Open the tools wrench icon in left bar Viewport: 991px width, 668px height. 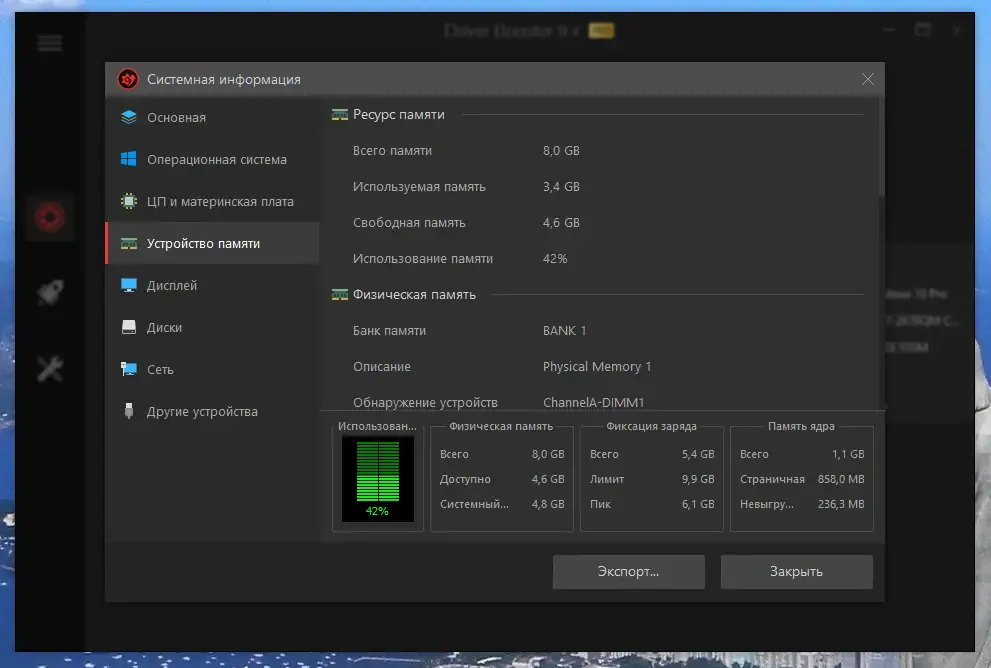coord(50,369)
